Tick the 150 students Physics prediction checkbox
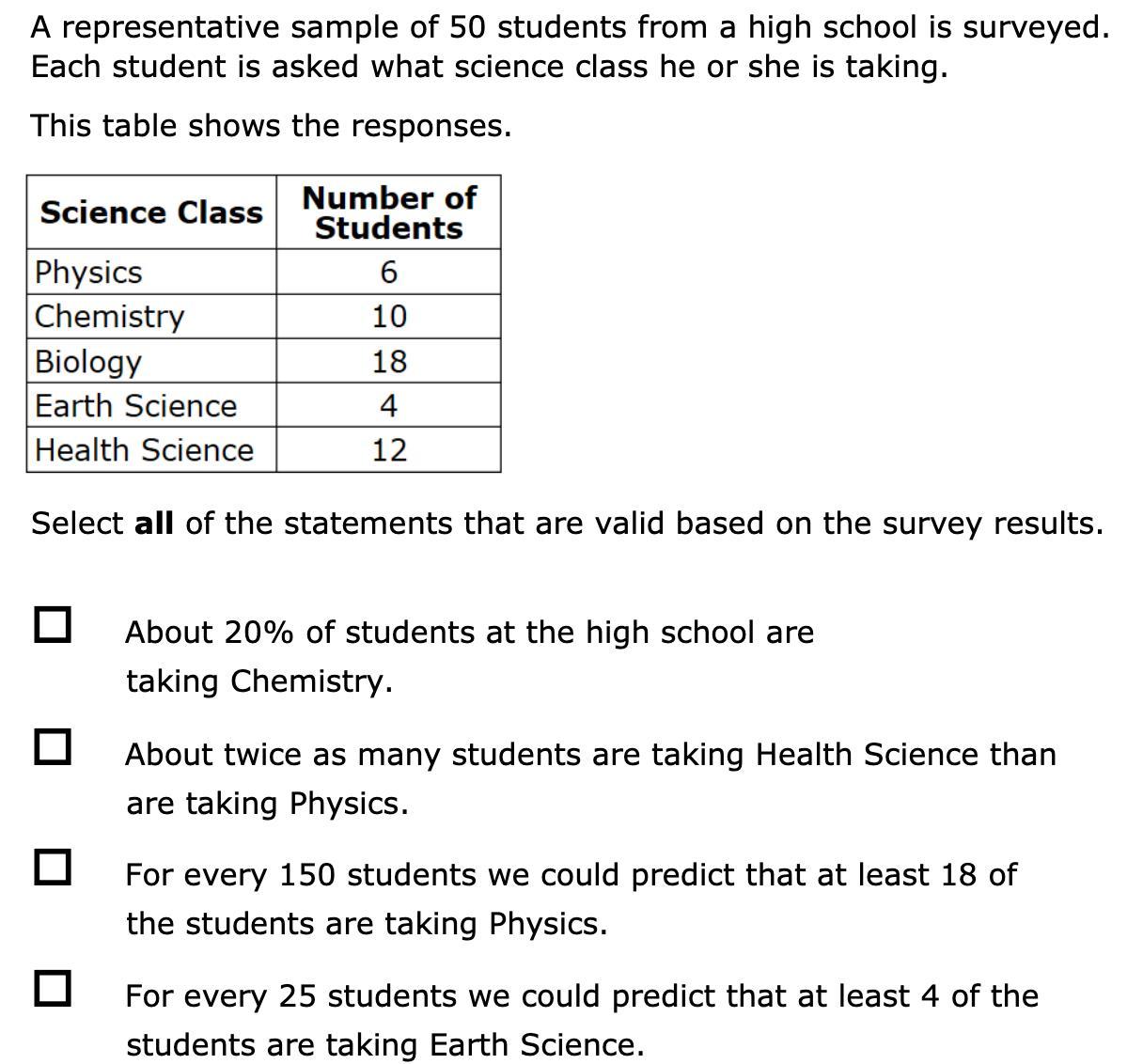This screenshot has height=1064, width=1143. (x=53, y=867)
